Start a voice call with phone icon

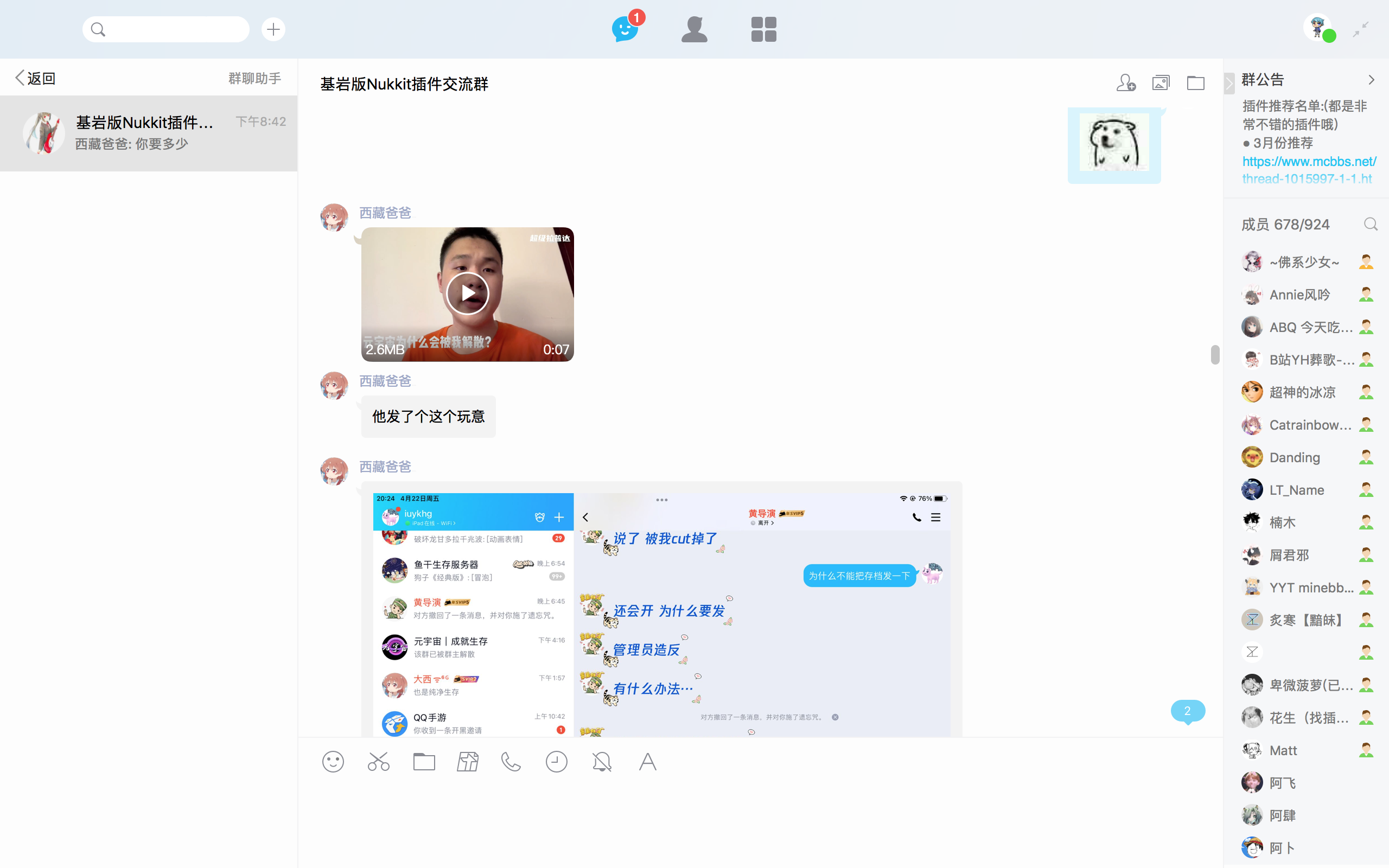point(511,762)
